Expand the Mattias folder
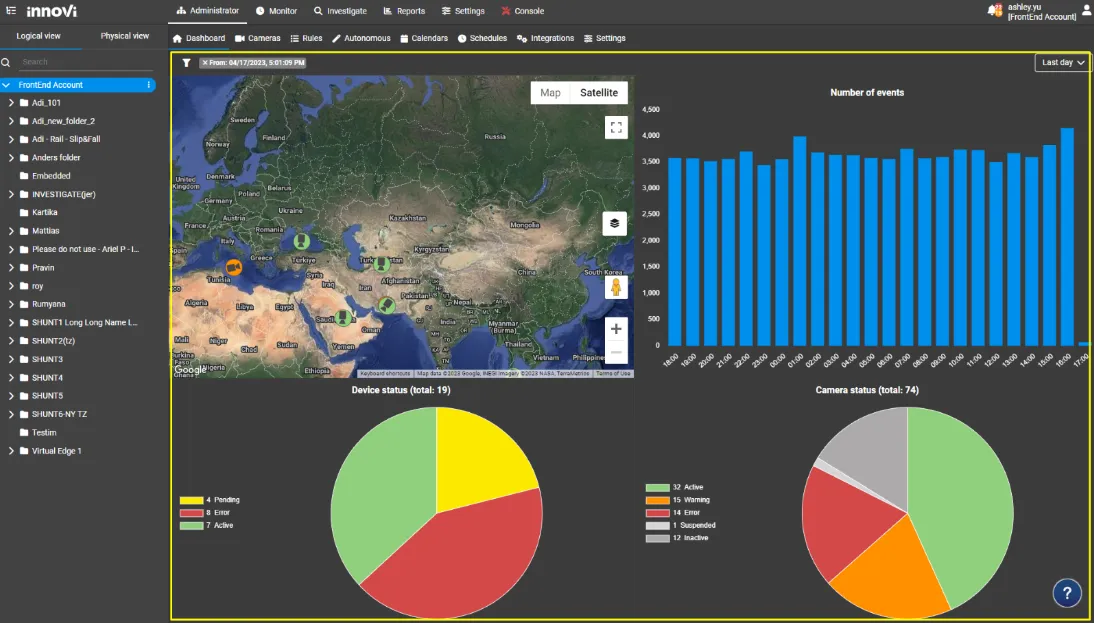1094x623 pixels. pyautogui.click(x=11, y=231)
